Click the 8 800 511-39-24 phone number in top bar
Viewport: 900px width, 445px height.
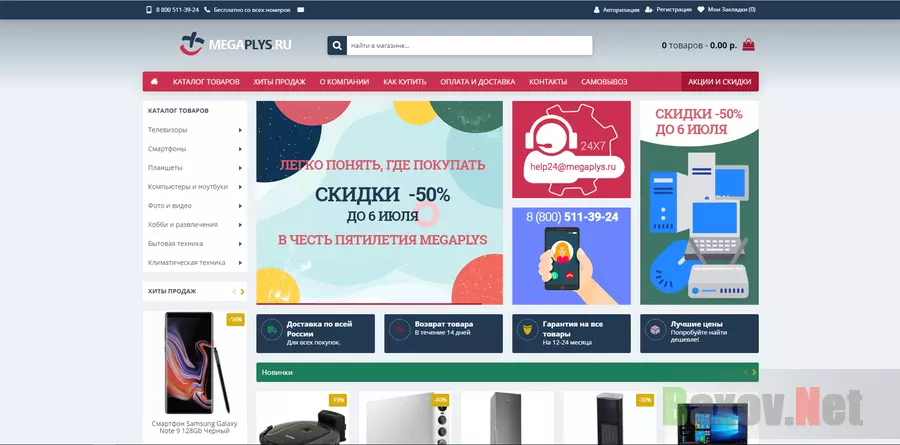click(x=177, y=10)
